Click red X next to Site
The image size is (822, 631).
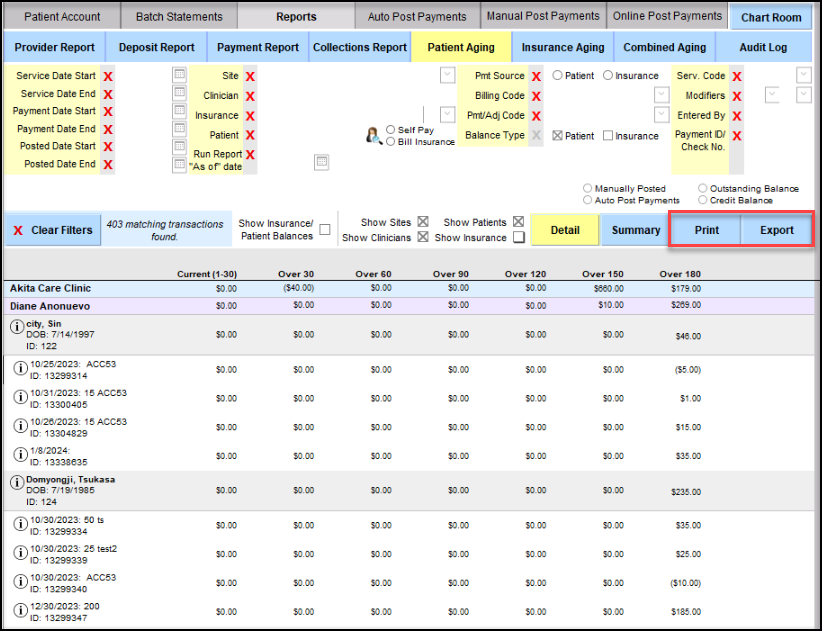(x=250, y=76)
